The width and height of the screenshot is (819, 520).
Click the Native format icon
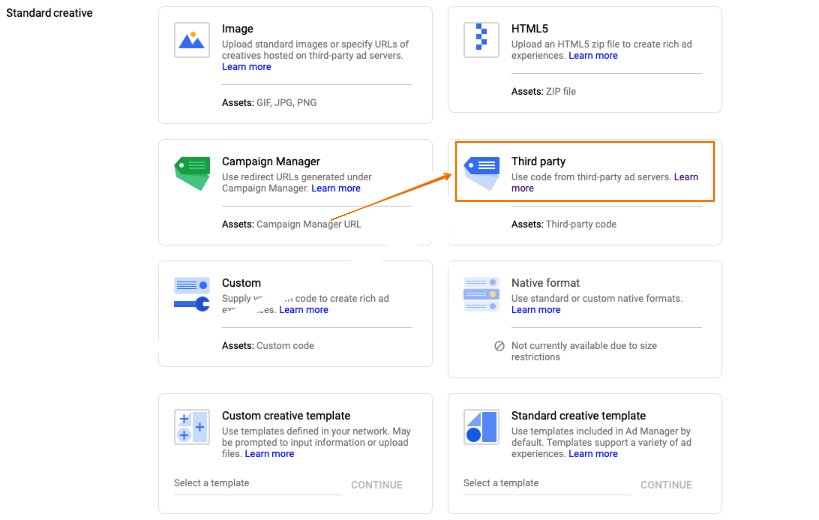pyautogui.click(x=481, y=294)
